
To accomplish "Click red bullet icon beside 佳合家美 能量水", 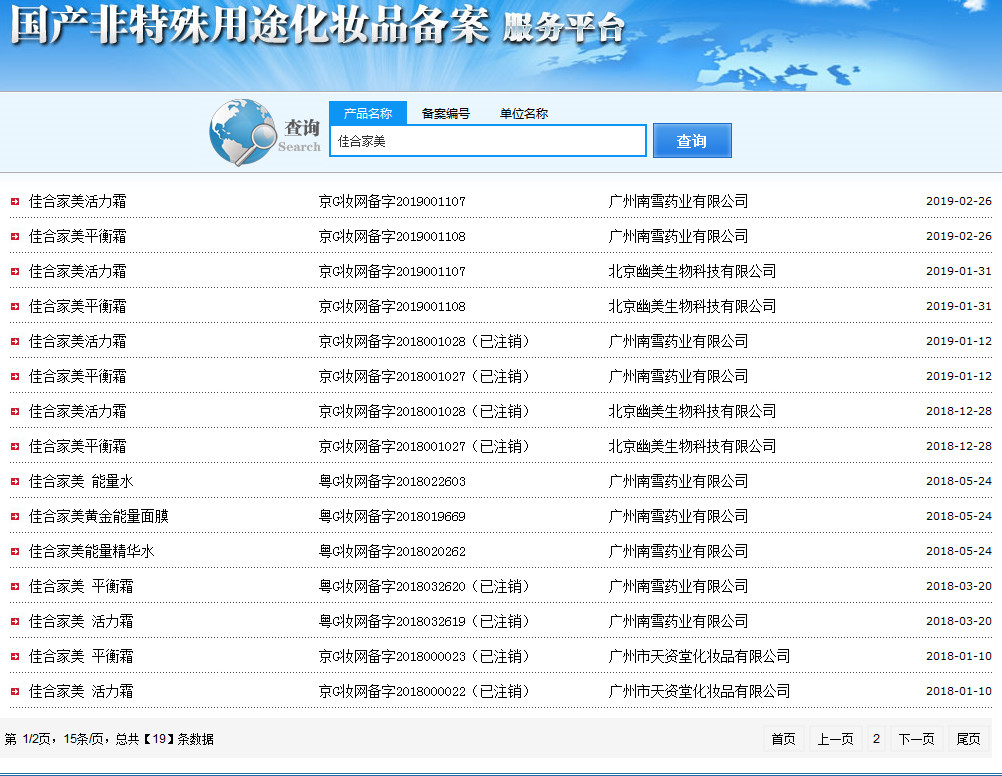I will [14, 482].
